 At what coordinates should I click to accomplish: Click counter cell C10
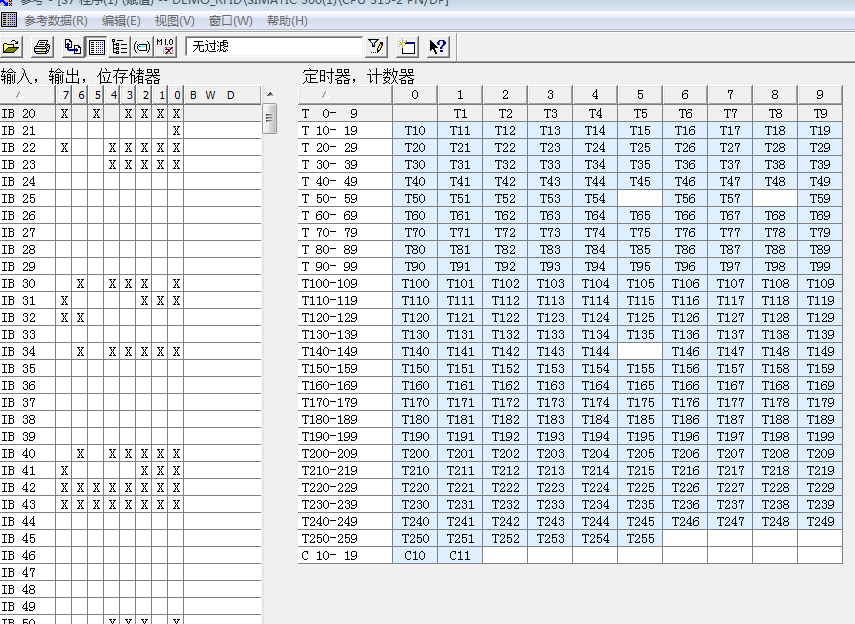(415, 556)
